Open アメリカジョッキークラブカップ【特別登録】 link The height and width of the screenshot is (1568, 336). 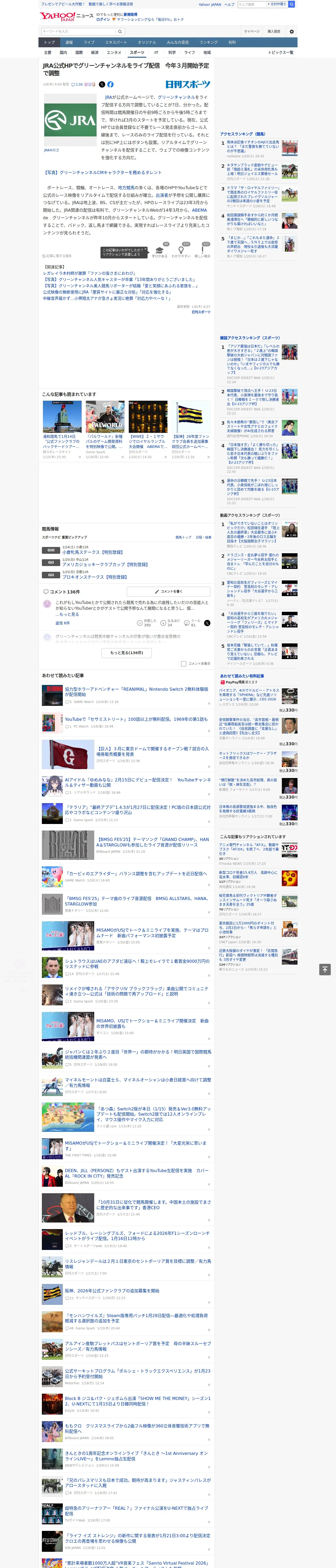coord(105,564)
